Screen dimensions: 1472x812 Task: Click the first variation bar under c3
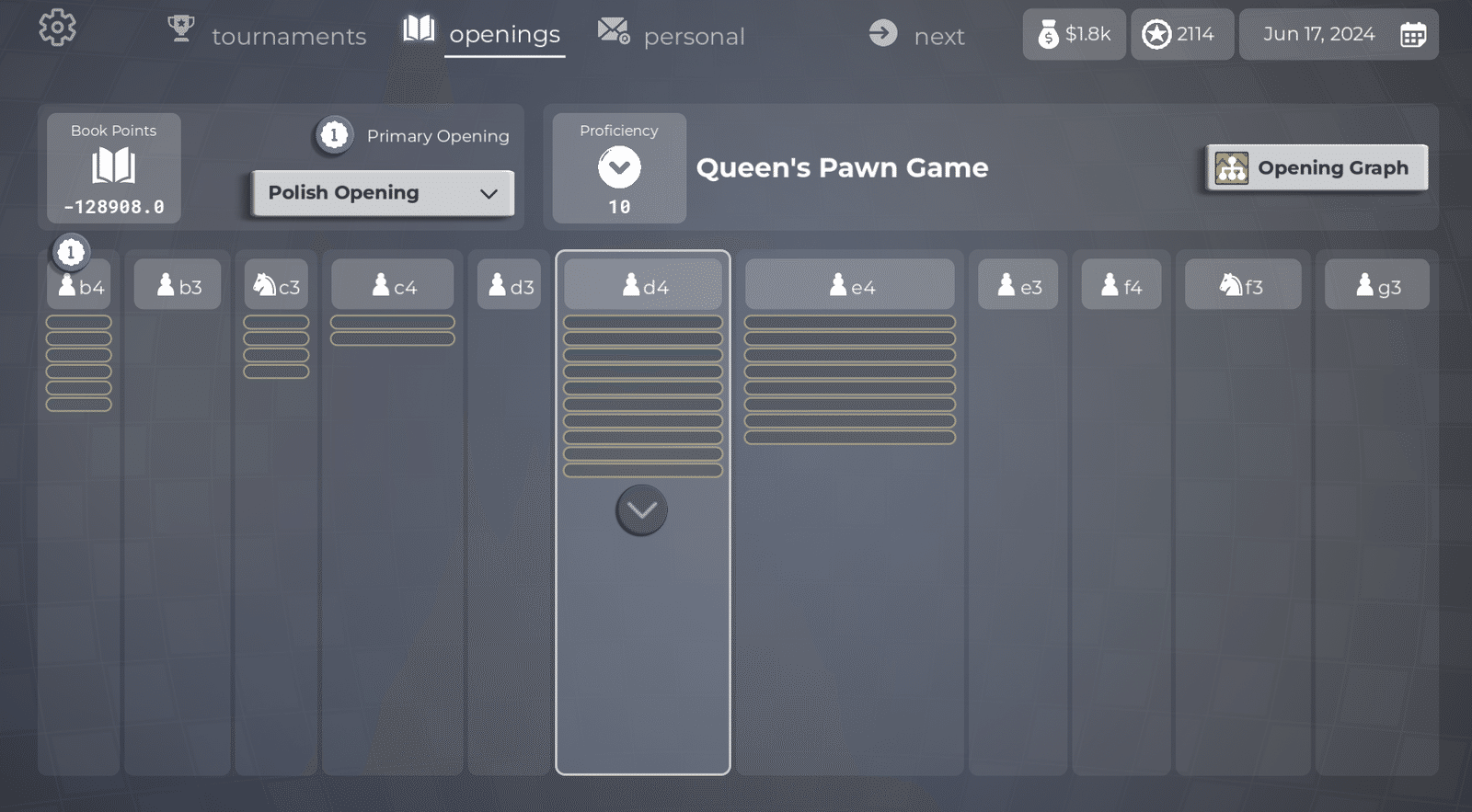(x=276, y=322)
